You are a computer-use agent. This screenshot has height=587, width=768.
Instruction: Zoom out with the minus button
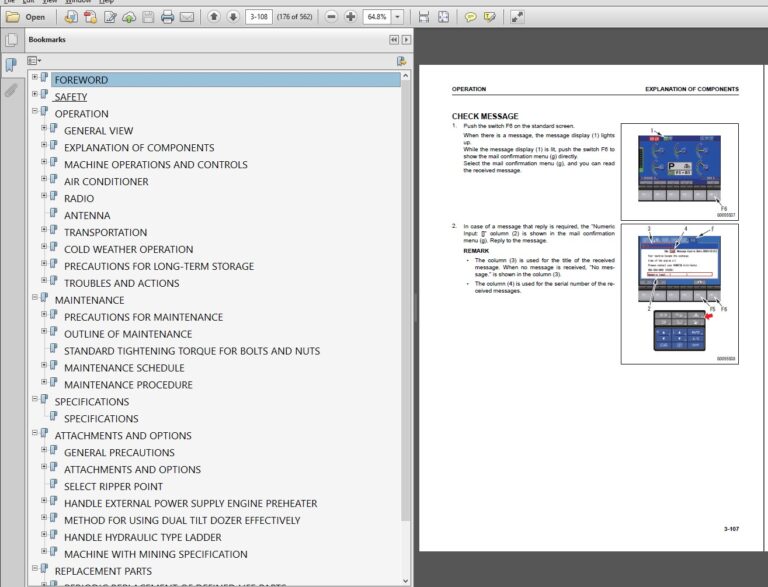pyautogui.click(x=332, y=17)
